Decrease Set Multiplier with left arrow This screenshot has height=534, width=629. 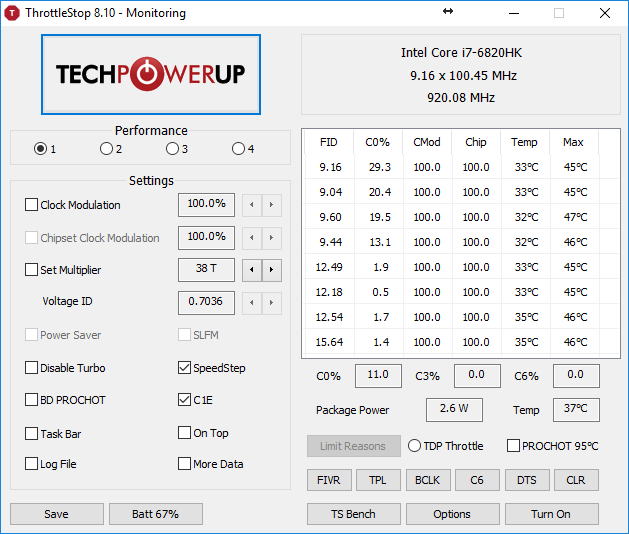point(252,270)
